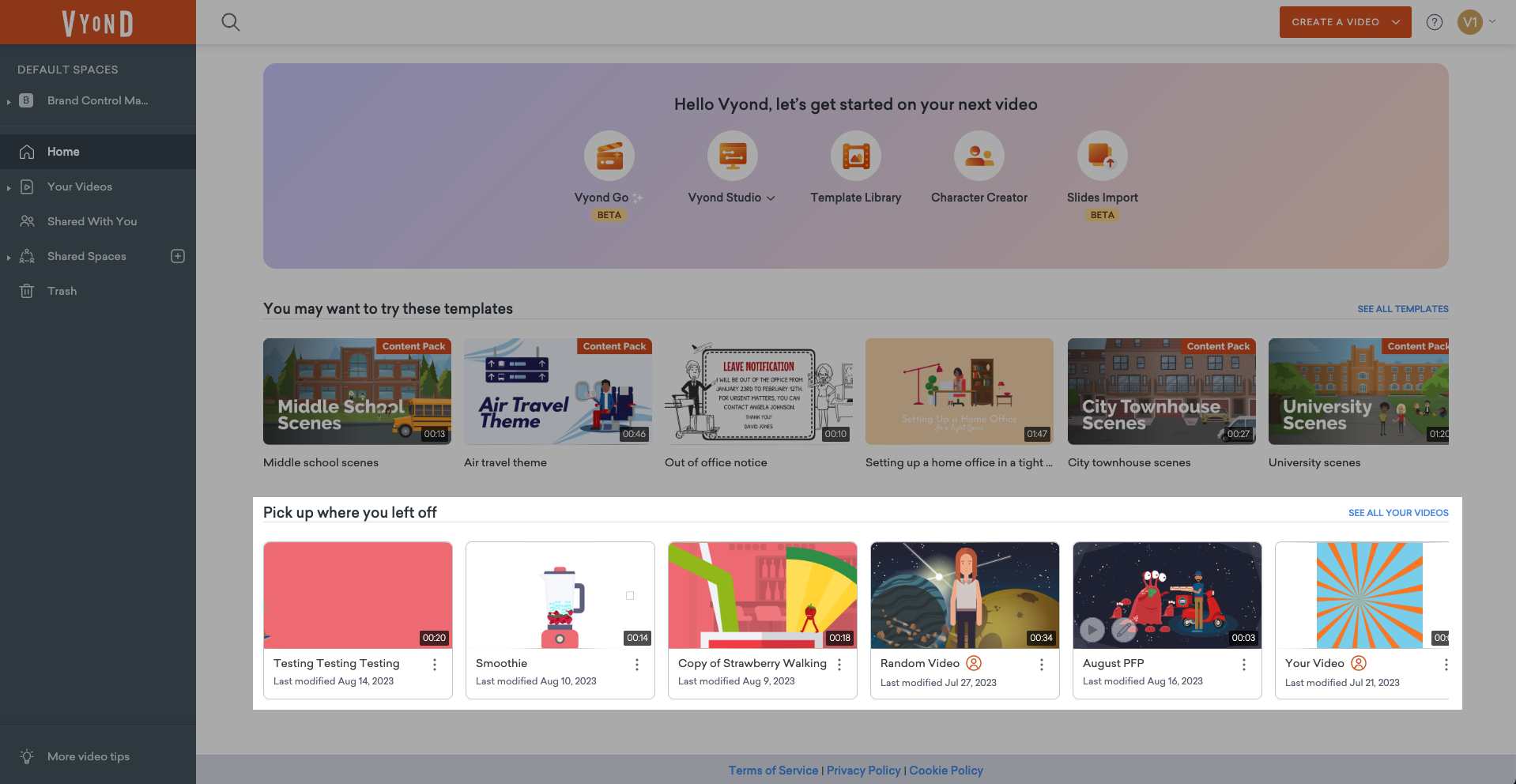Open More video tips
The image size is (1516, 784).
(89, 756)
